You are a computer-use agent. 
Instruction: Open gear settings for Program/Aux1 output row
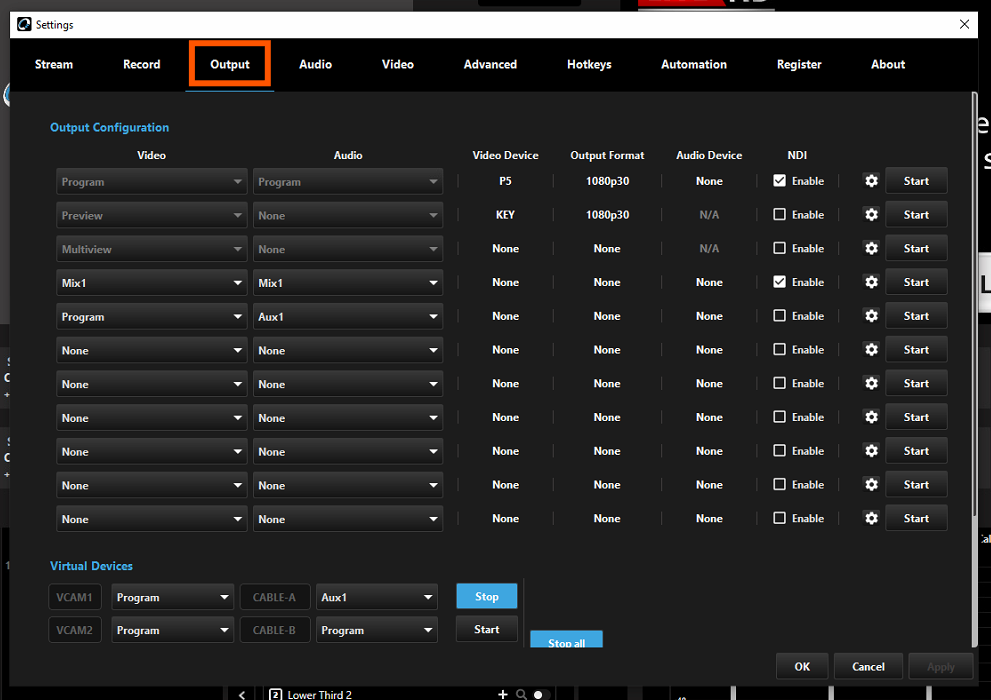click(x=871, y=316)
